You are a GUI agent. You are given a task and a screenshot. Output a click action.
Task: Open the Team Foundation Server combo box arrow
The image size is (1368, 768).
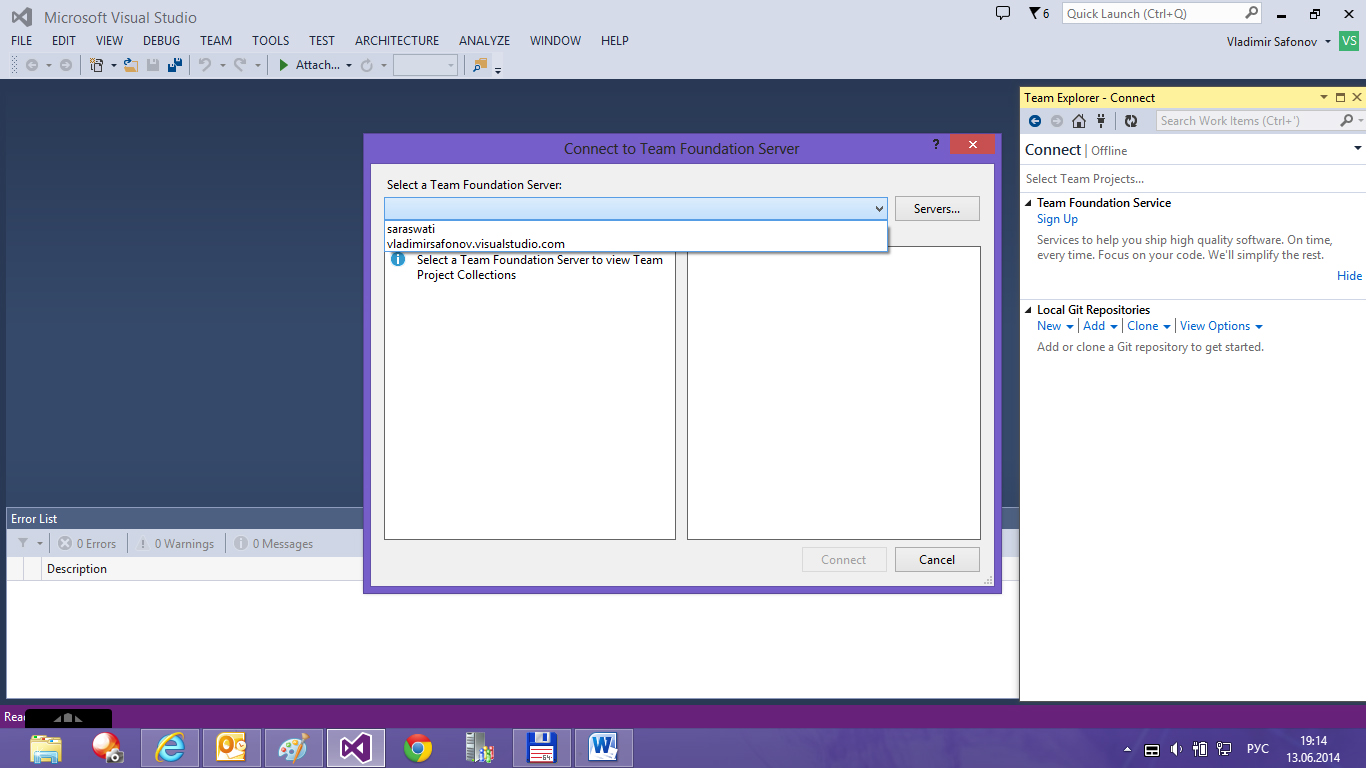[x=879, y=208]
